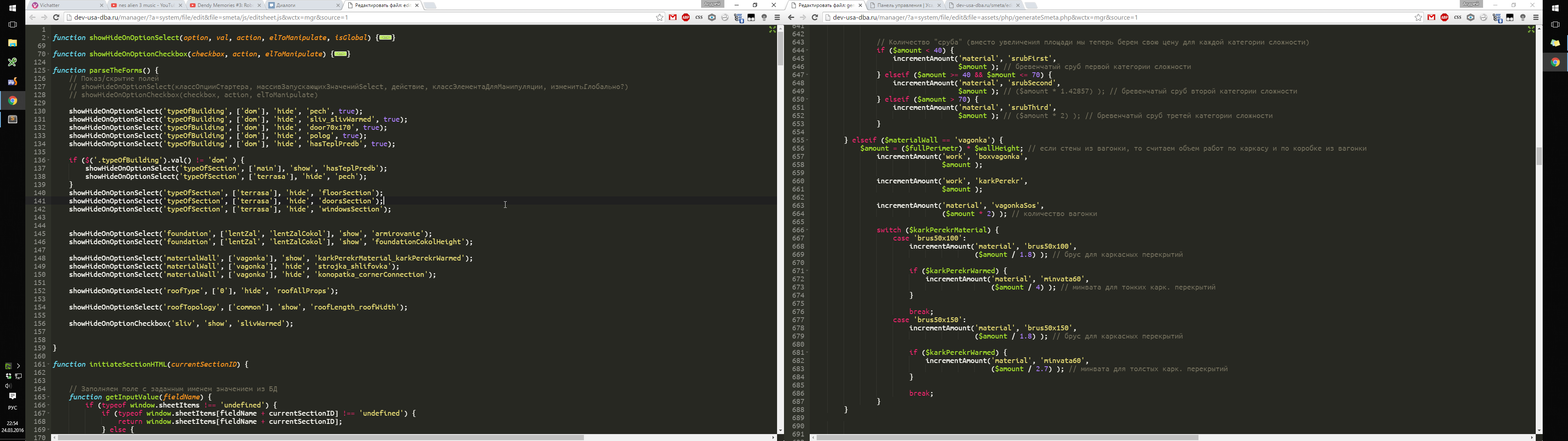Click the folded code marker after showHideOnOptionSelect
Screen dimensions: 1568x441
point(386,38)
